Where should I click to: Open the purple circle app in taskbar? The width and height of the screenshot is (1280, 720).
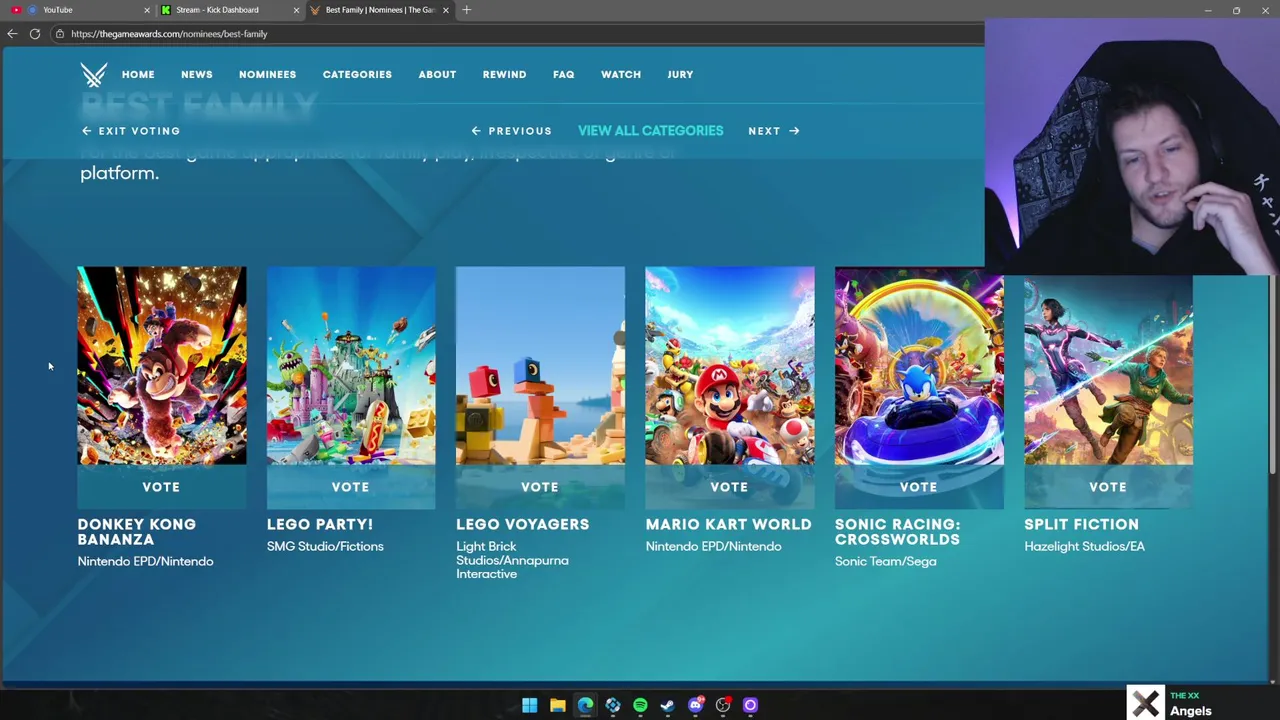point(750,705)
